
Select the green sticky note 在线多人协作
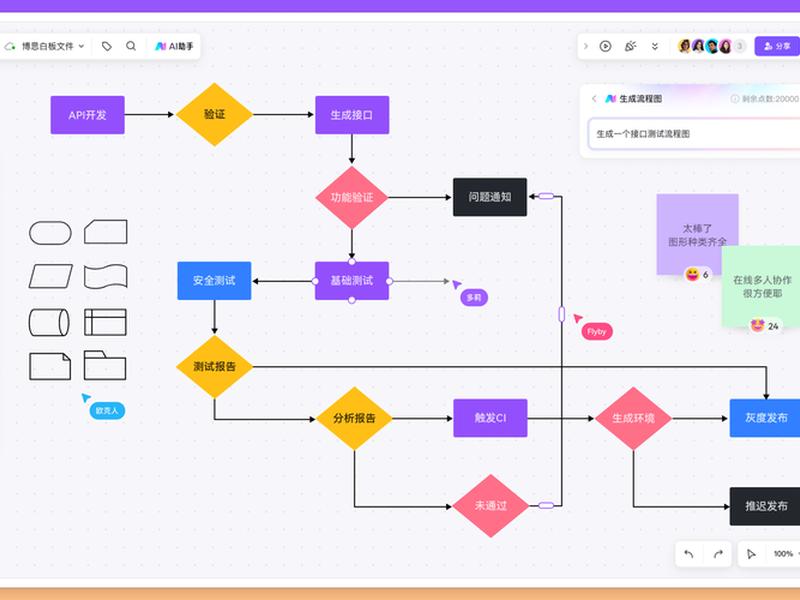[762, 286]
